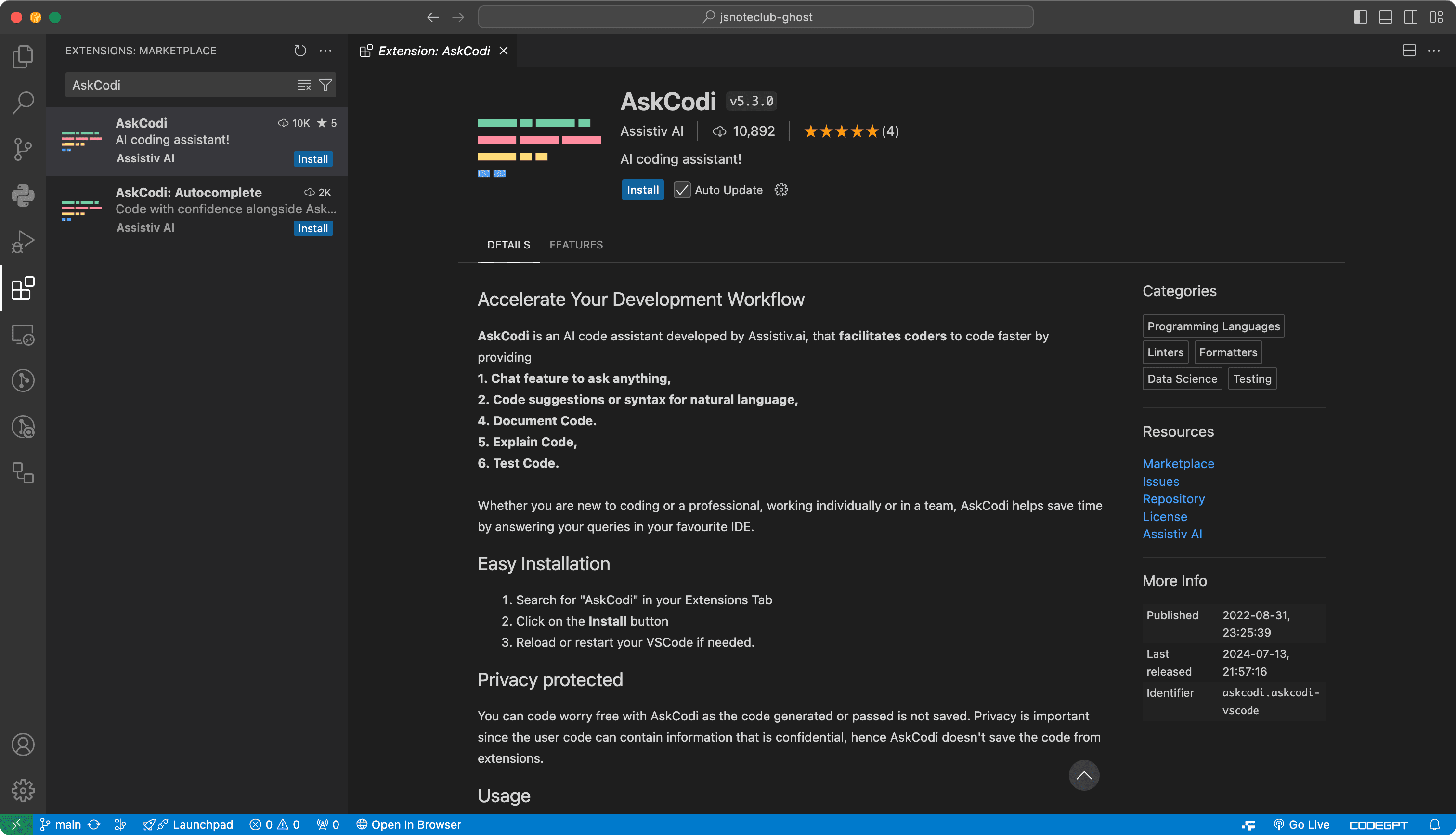Split the editor with the layout icon
1456x835 pixels.
point(1409,51)
